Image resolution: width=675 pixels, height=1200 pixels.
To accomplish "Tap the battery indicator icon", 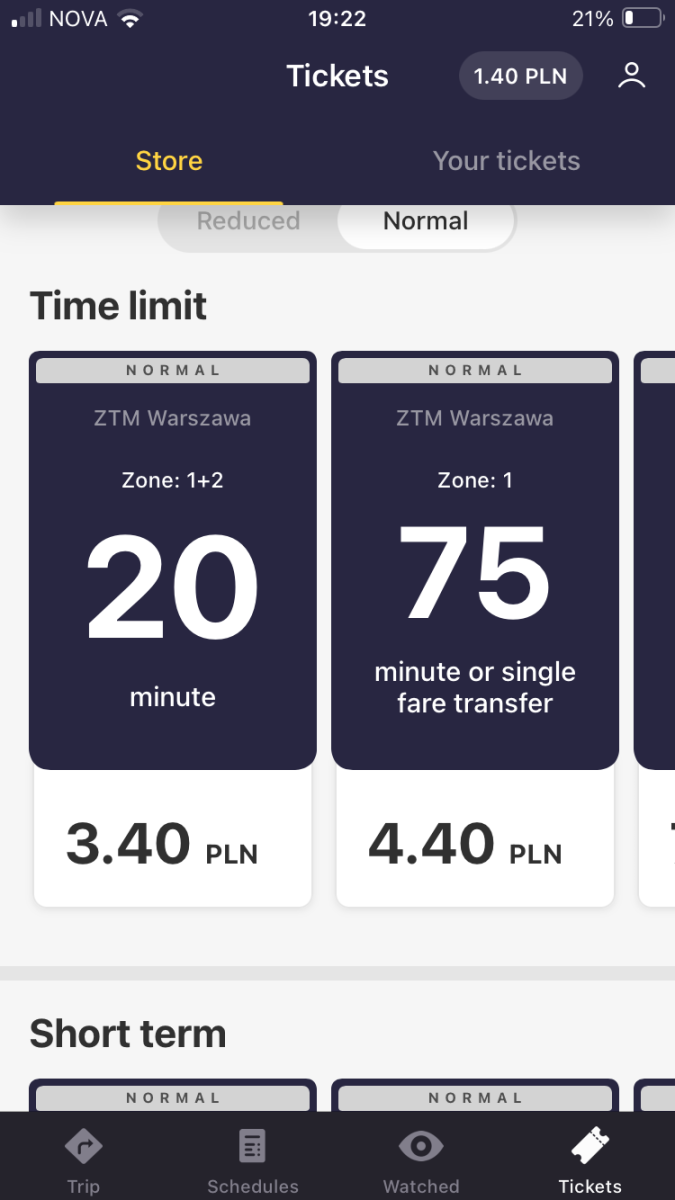I will (643, 18).
